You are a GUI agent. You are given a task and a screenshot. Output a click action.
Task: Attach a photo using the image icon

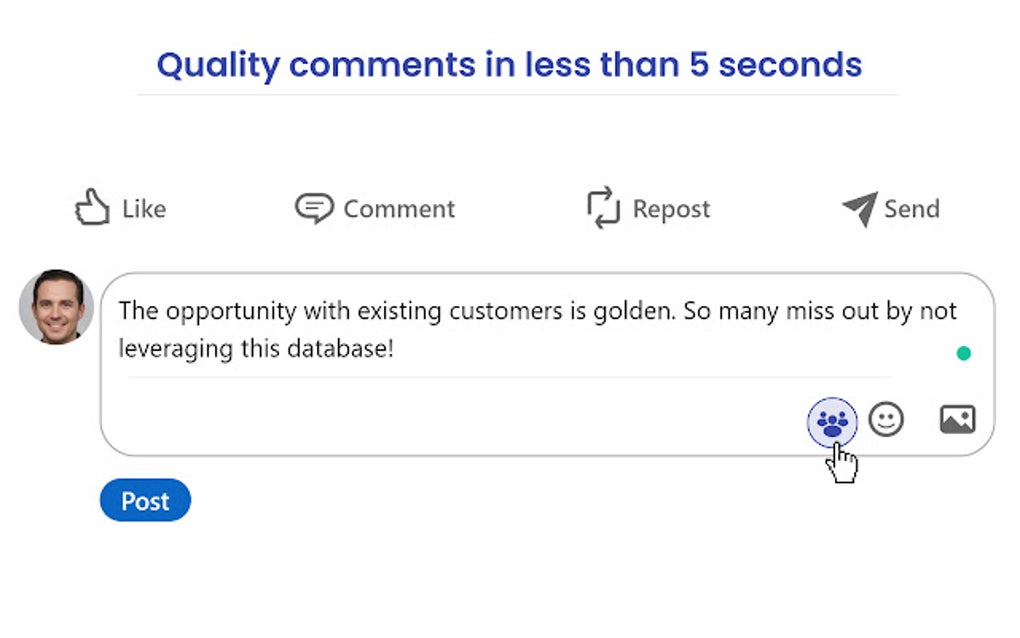957,419
